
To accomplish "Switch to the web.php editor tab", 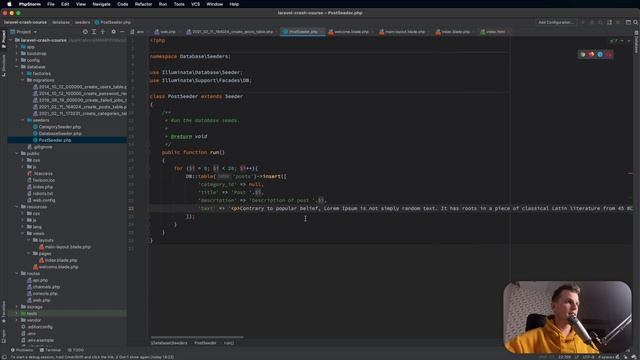I will tap(165, 31).
